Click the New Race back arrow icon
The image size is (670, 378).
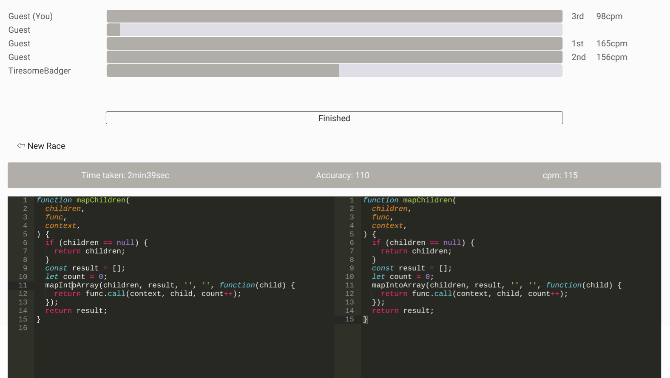point(21,146)
